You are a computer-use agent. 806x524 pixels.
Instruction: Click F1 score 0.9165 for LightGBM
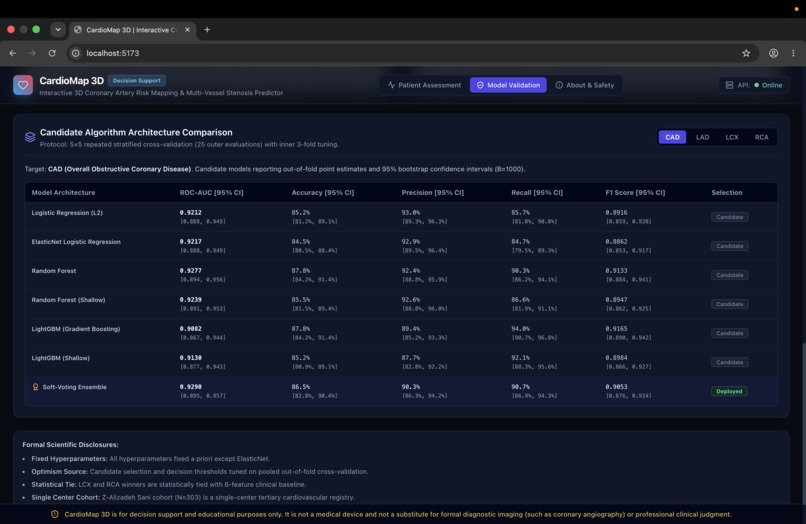point(616,329)
